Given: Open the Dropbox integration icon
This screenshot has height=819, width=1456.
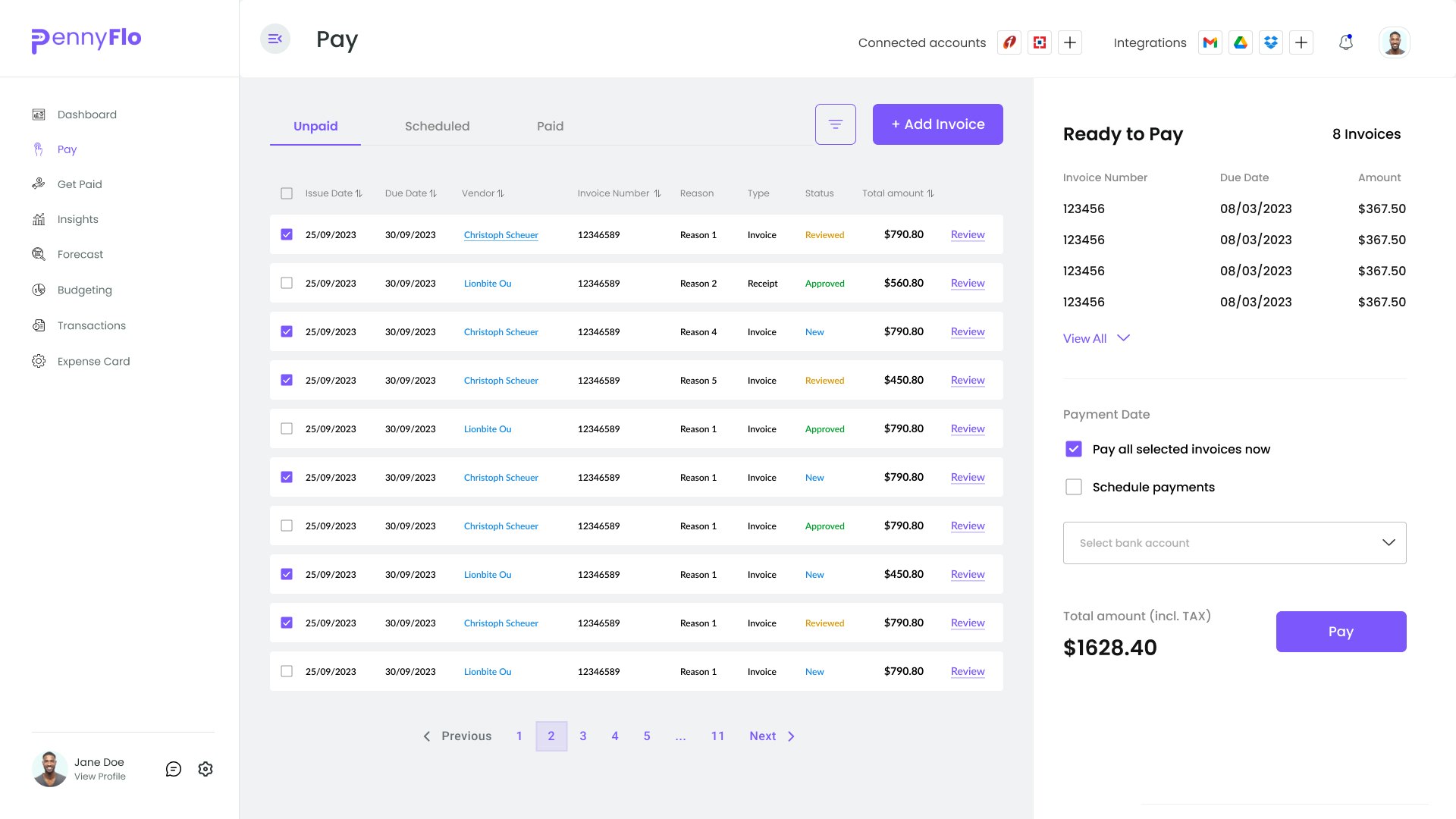Looking at the screenshot, I should [x=1271, y=42].
